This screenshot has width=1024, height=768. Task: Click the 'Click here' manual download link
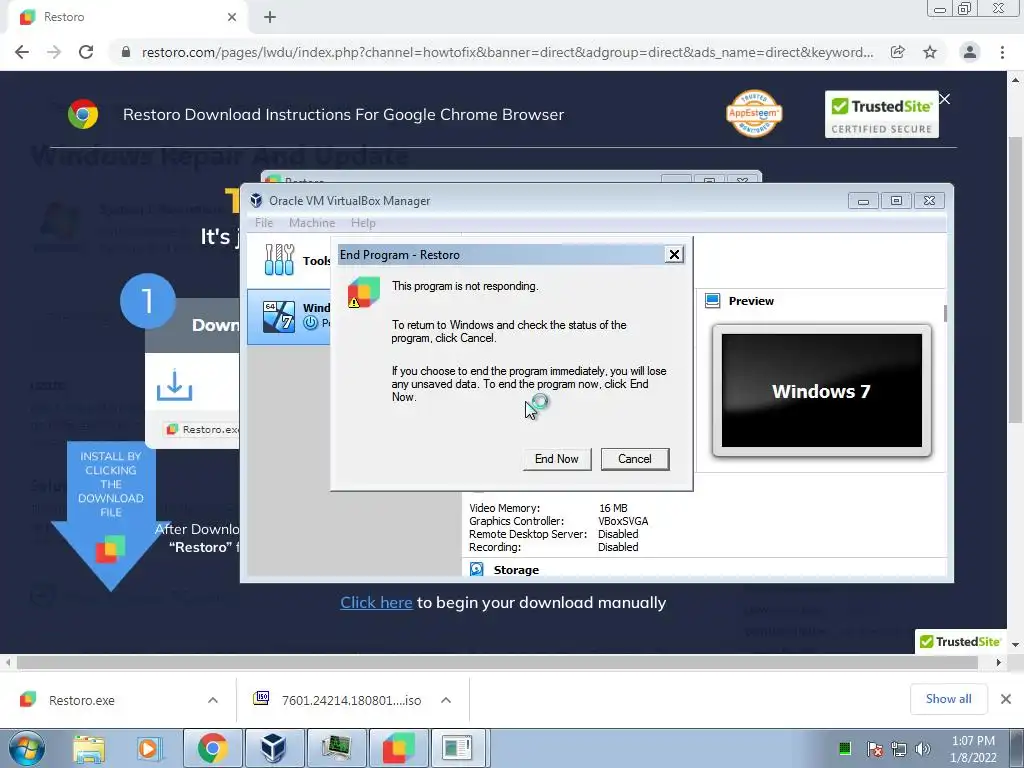click(376, 602)
